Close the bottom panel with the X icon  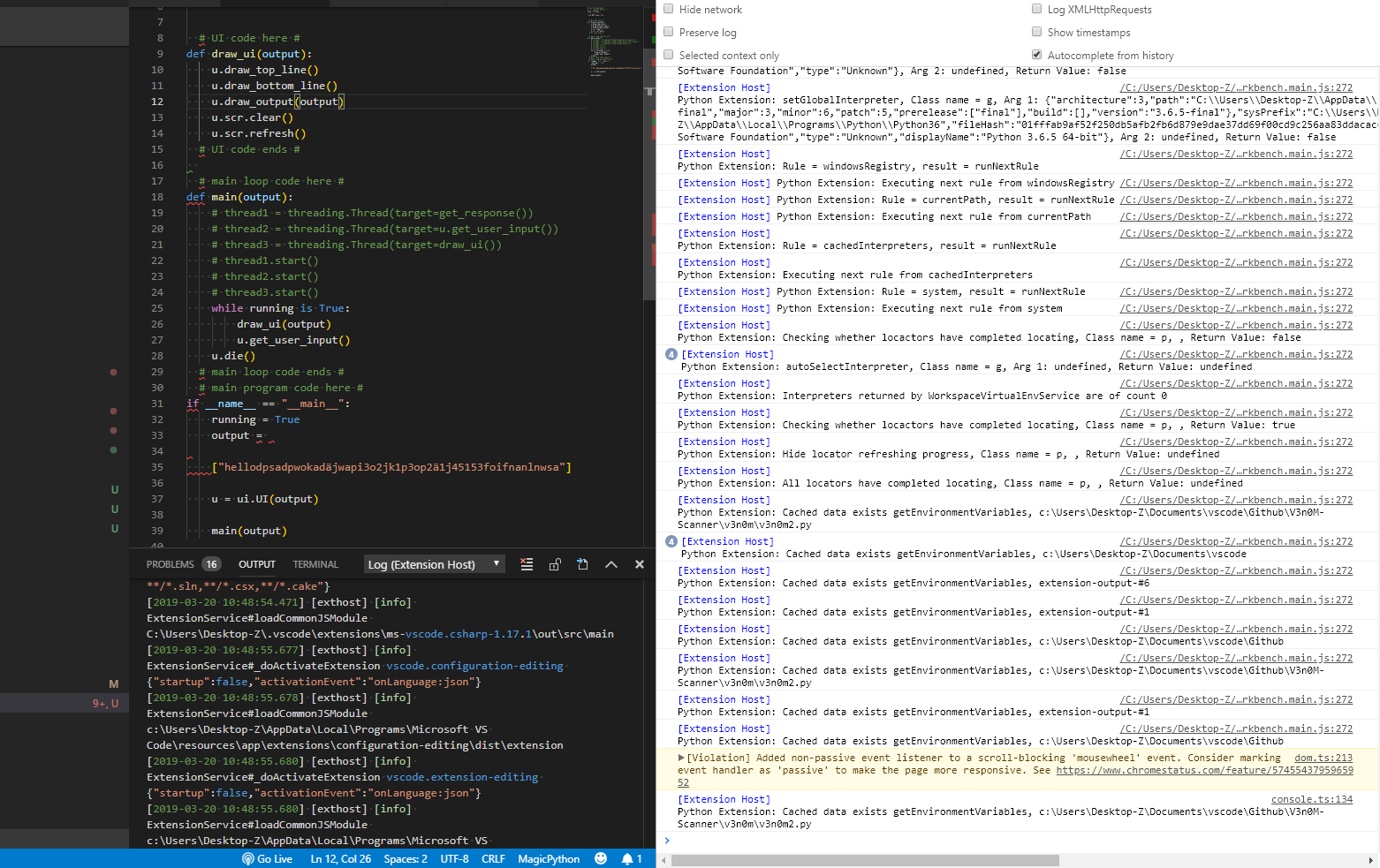pos(640,564)
